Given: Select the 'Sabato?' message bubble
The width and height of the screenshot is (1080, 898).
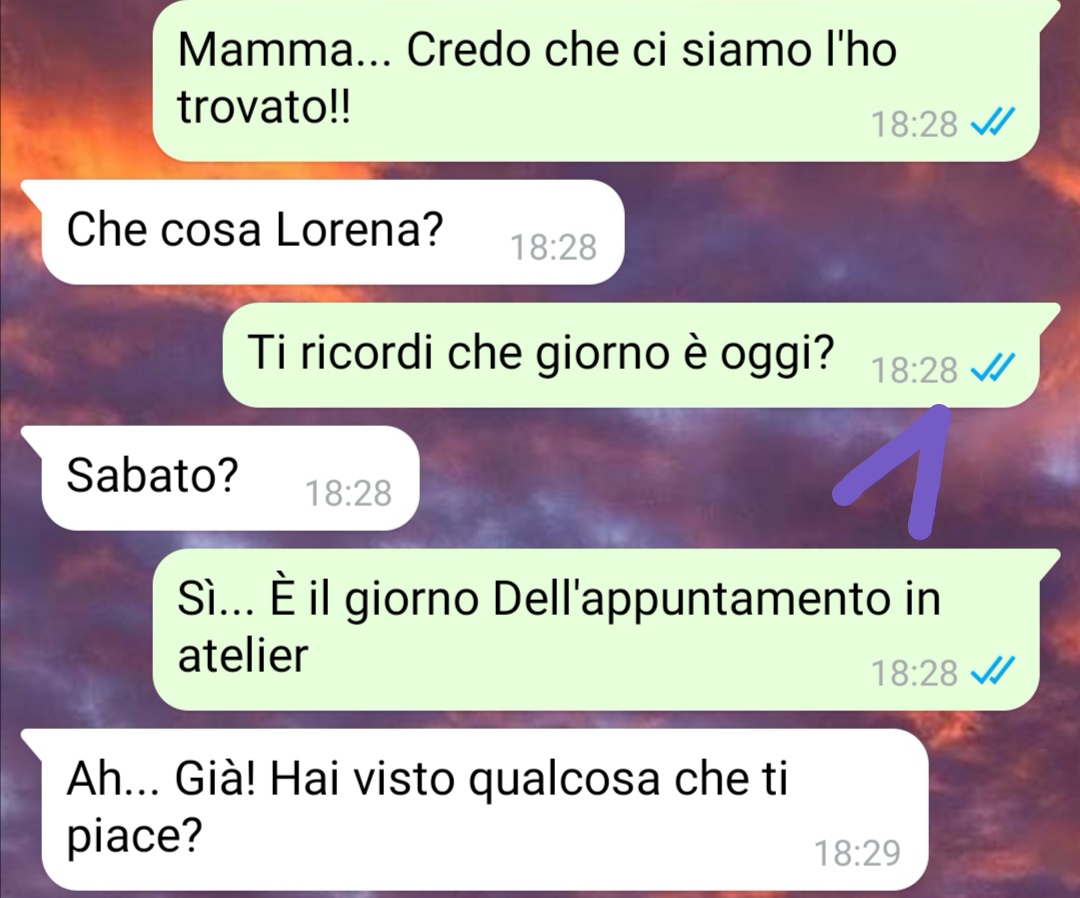Looking at the screenshot, I should click(x=221, y=478).
